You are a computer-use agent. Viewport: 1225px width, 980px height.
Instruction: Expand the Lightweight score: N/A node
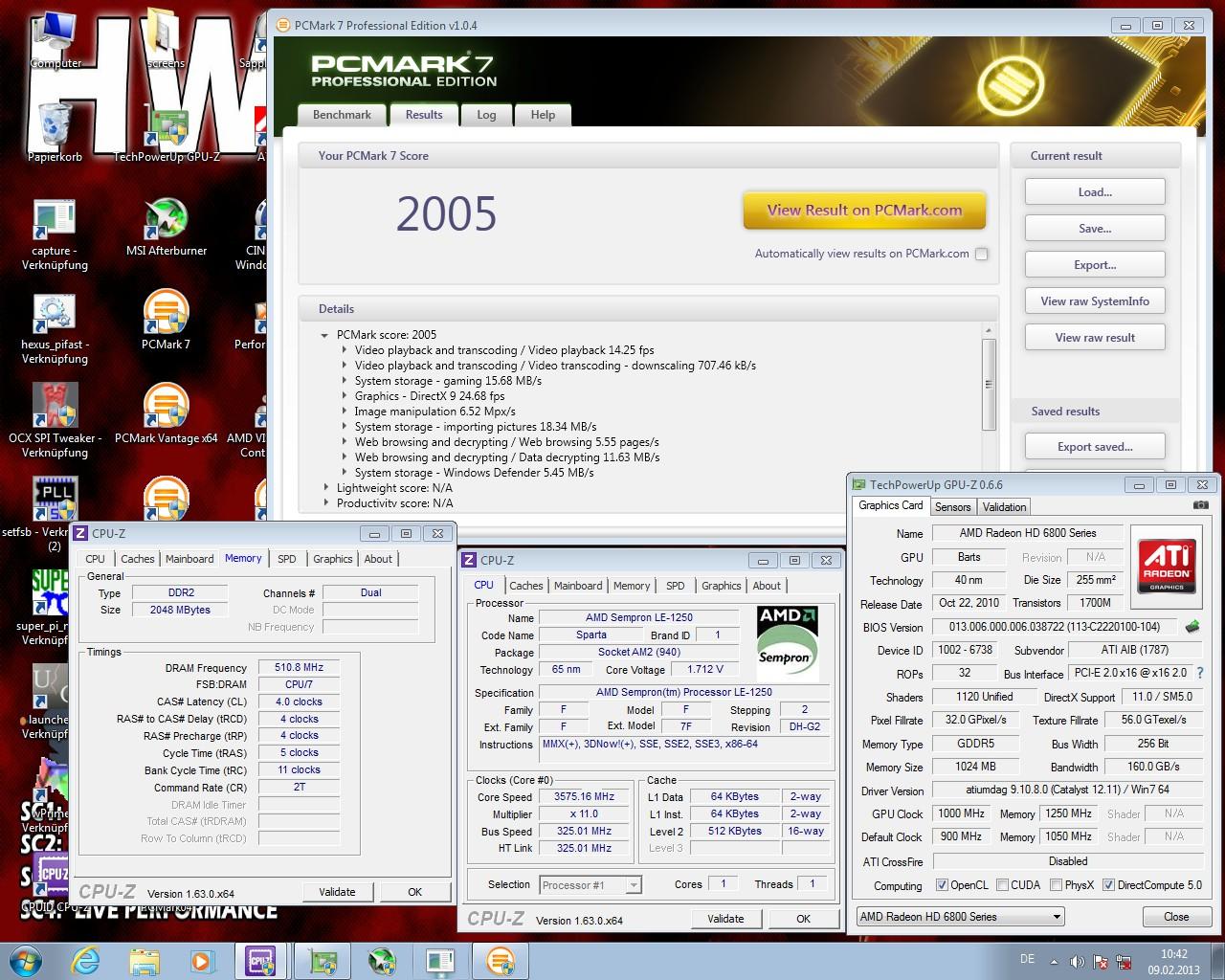[325, 488]
